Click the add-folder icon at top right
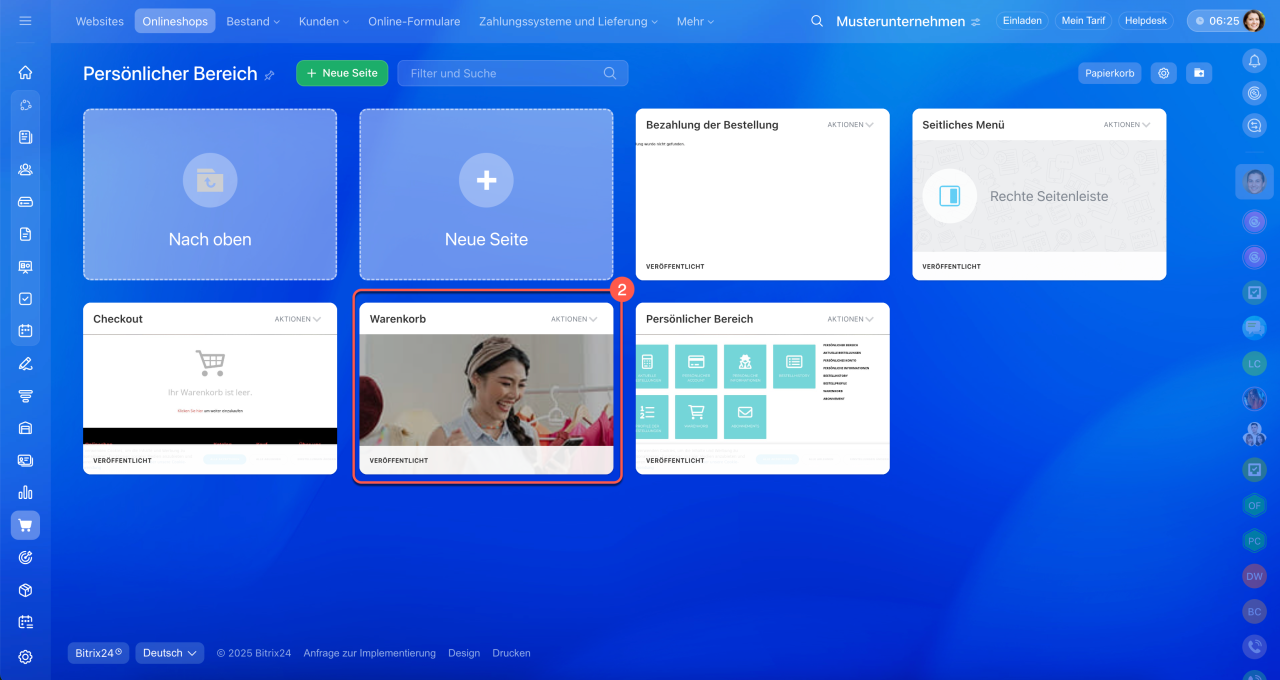Screen dimensions: 1280x680 [1199, 73]
